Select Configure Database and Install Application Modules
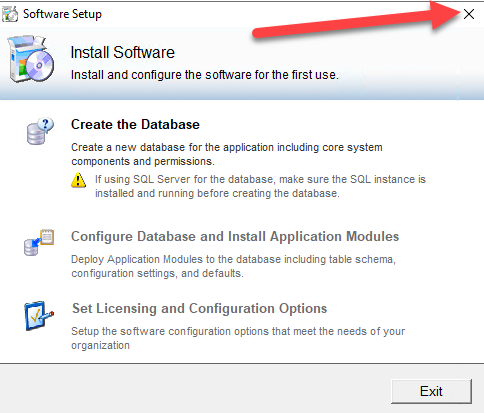Image resolution: width=484 pixels, height=413 pixels. [235, 236]
